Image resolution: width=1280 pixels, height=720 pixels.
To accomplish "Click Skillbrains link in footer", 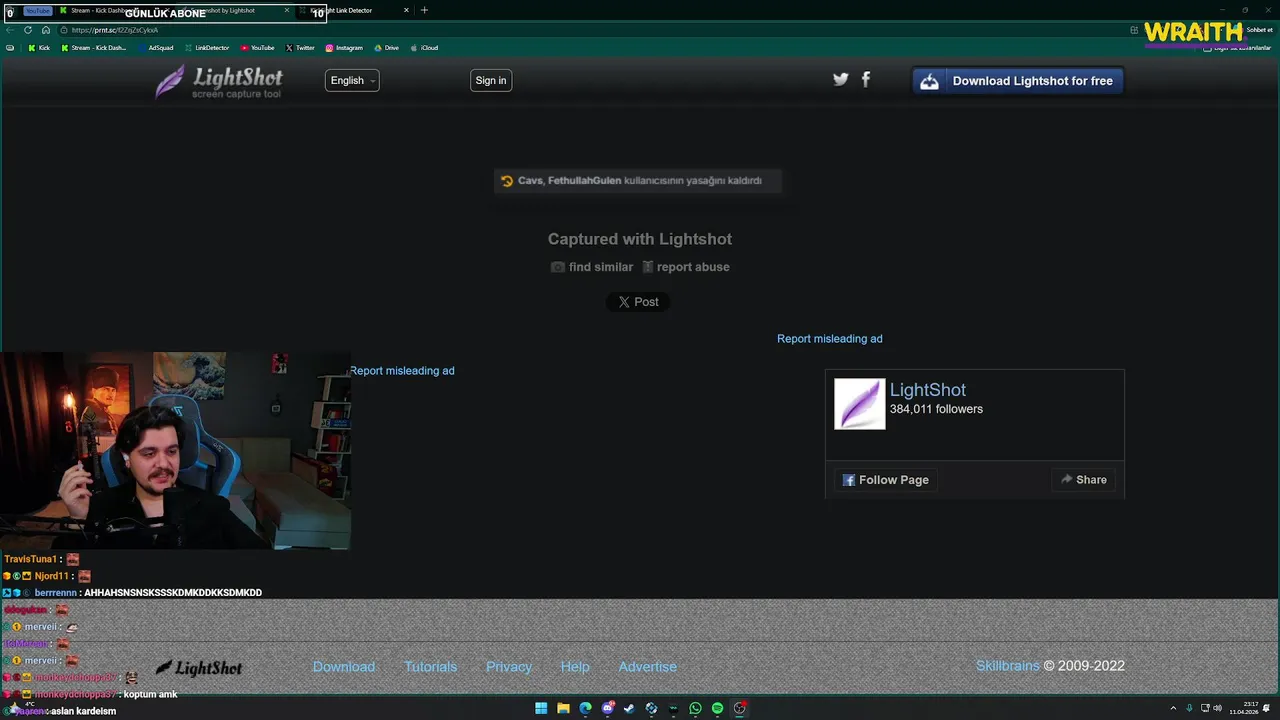I will pos(1008,666).
